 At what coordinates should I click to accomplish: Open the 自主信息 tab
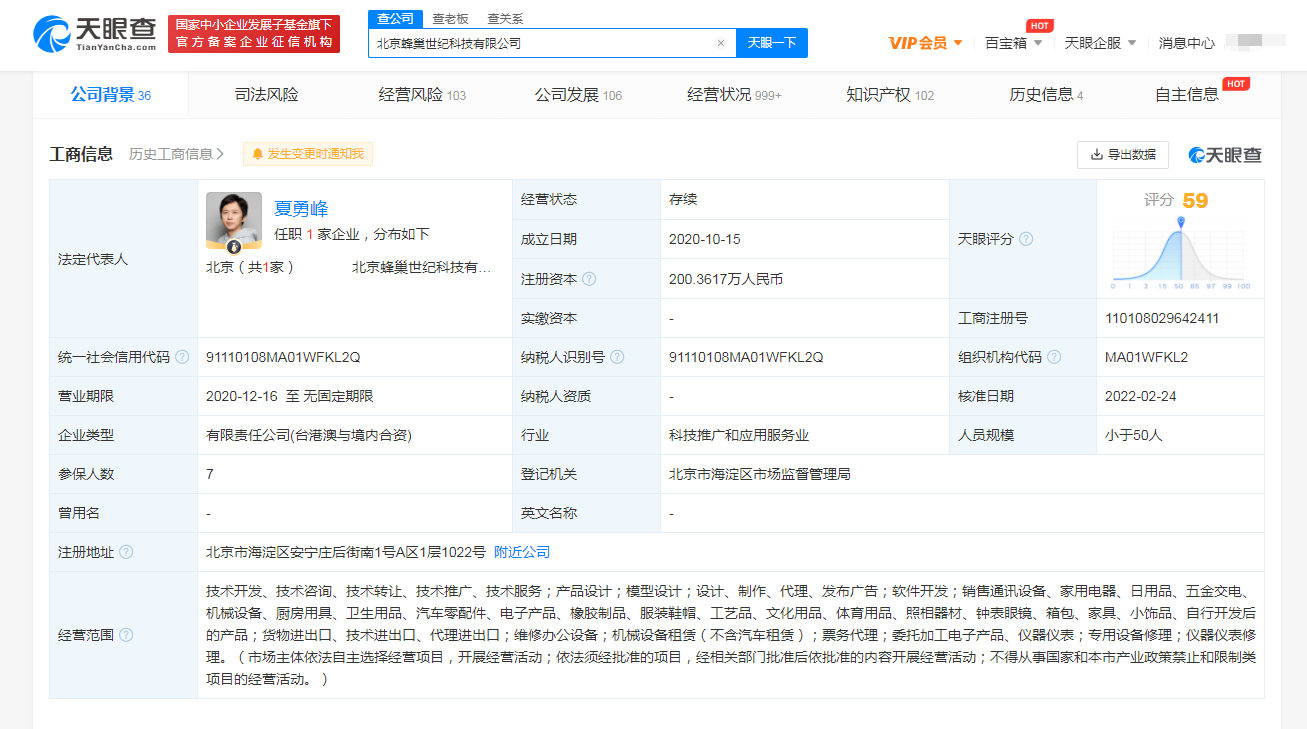click(1187, 95)
